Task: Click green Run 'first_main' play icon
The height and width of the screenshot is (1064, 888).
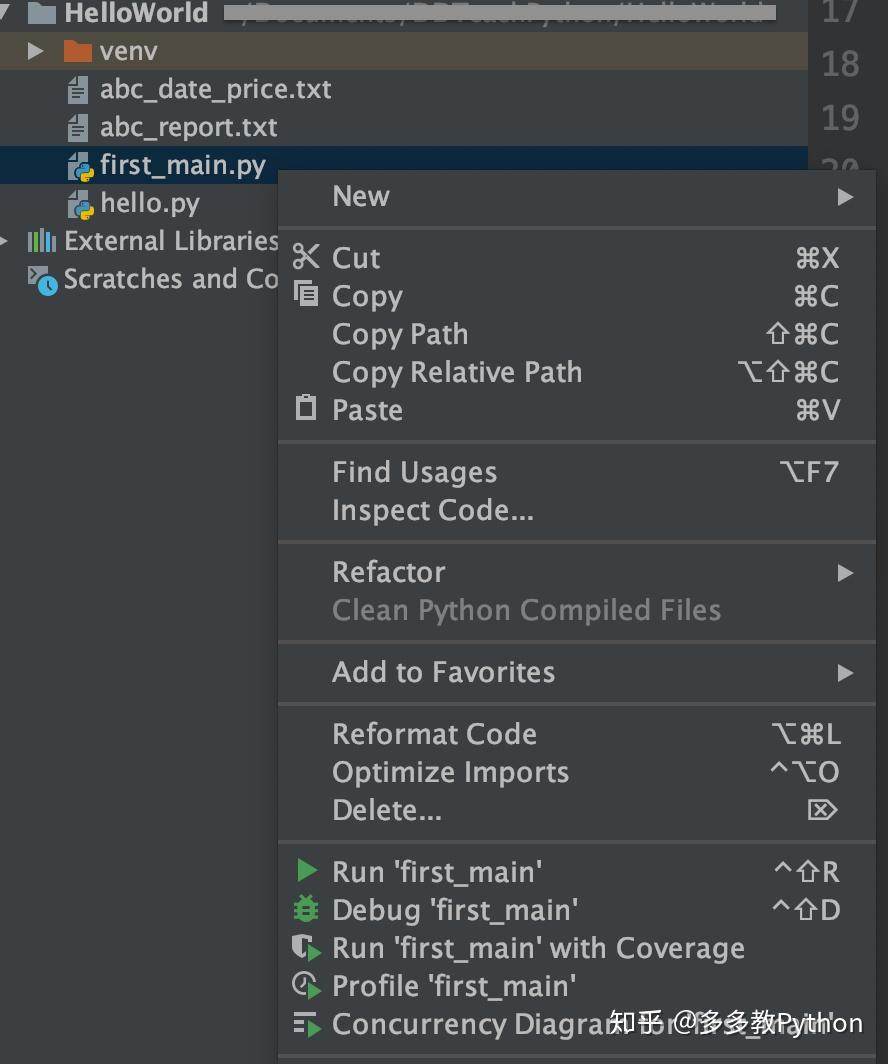Action: [307, 870]
